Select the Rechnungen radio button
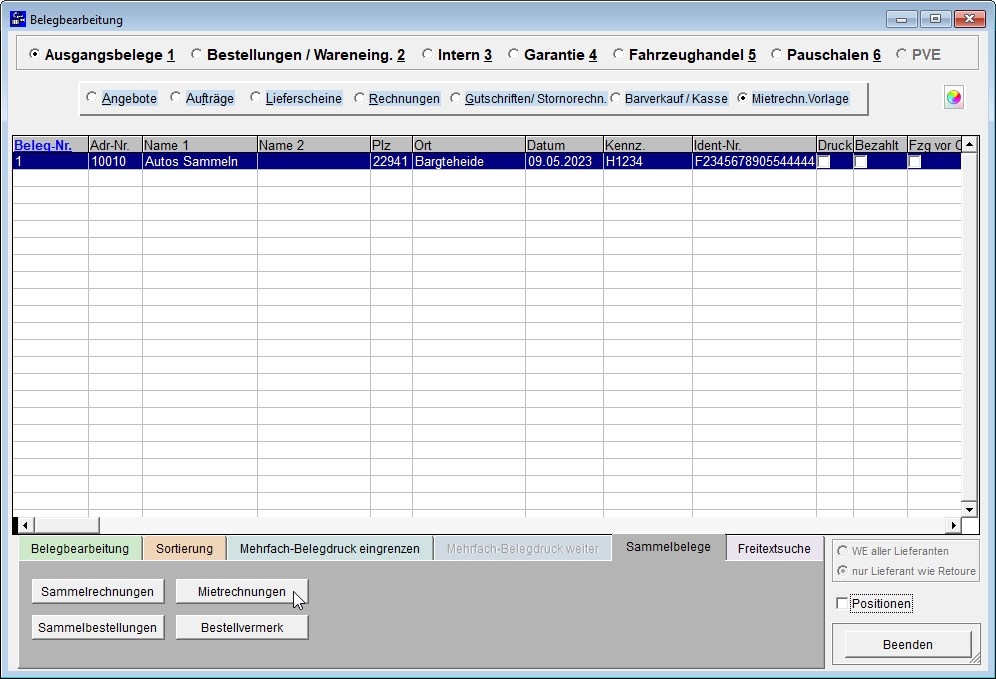Image resolution: width=996 pixels, height=679 pixels. tap(397, 98)
